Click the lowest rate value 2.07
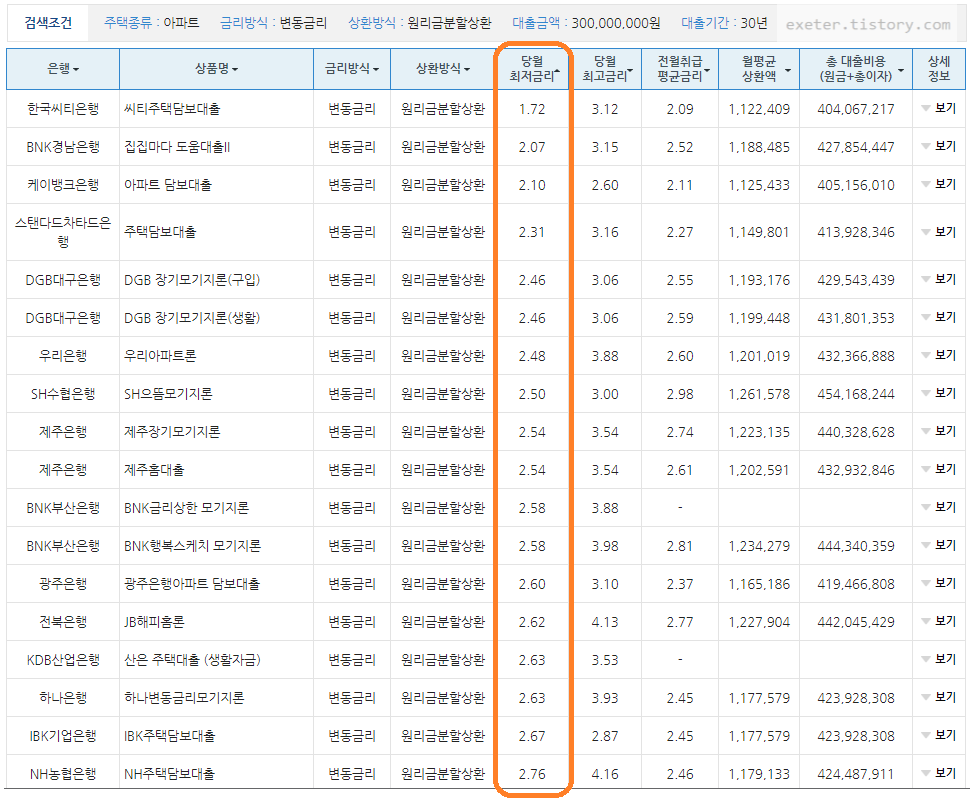This screenshot has width=971, height=803. [x=532, y=147]
